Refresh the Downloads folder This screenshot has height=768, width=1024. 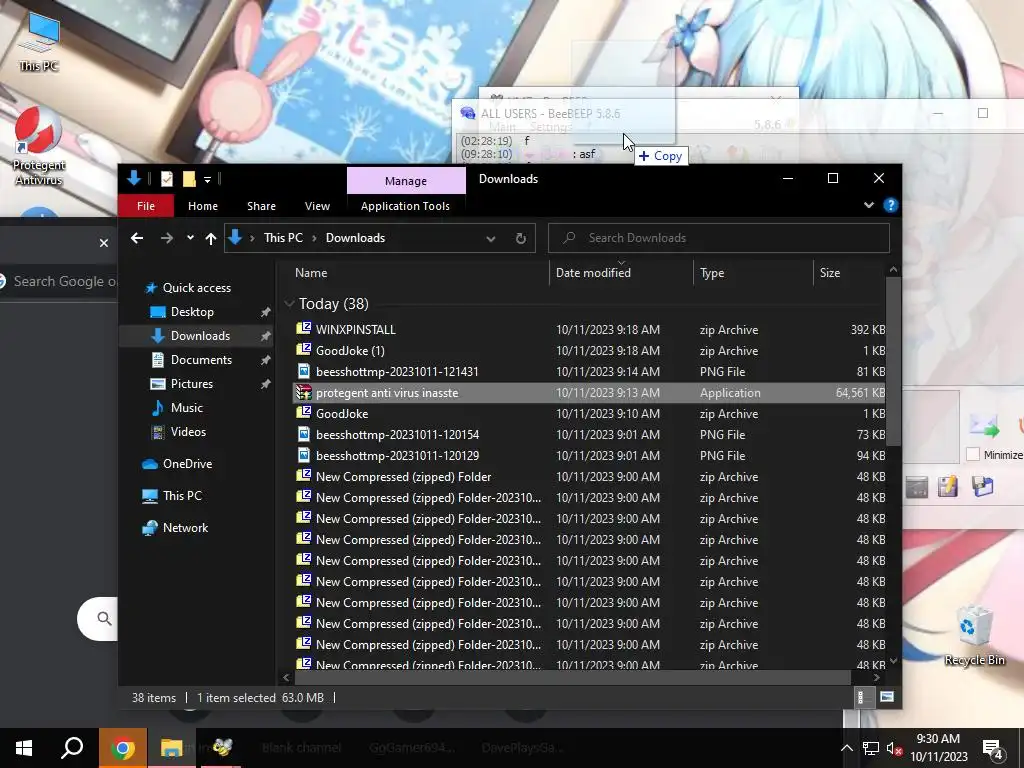tap(520, 238)
